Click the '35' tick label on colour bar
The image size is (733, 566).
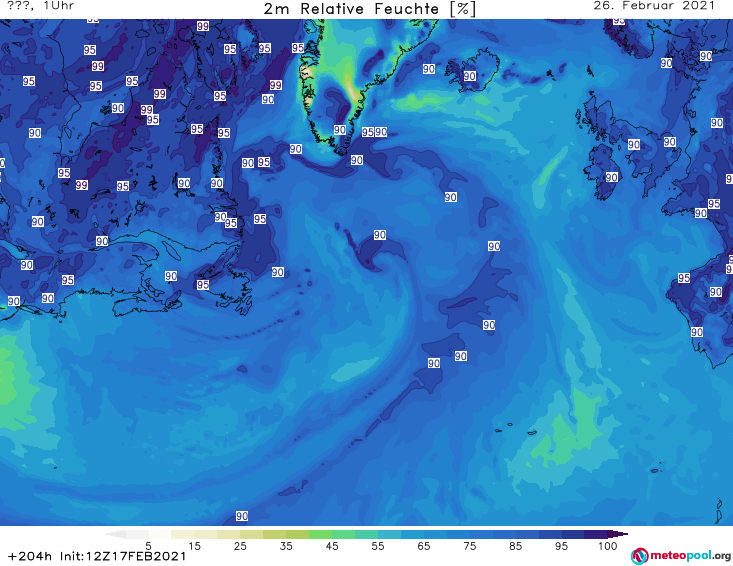click(286, 546)
